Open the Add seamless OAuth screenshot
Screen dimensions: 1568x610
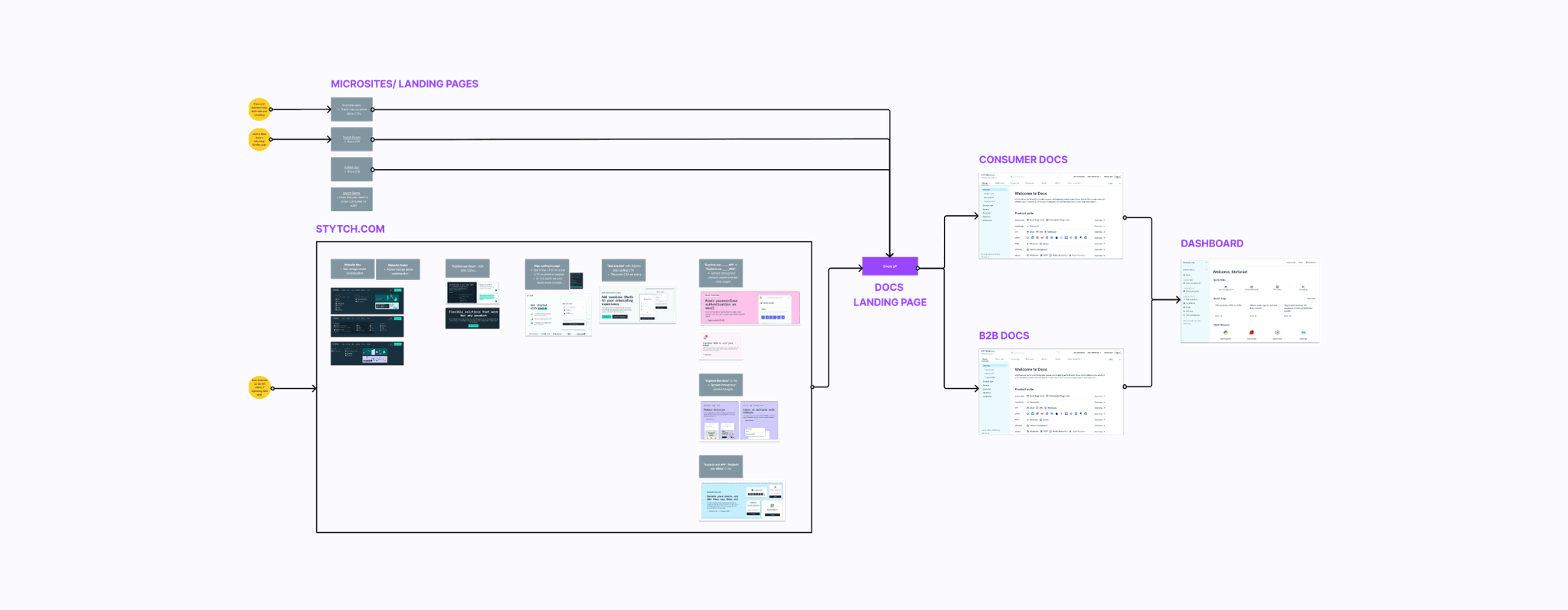click(638, 305)
